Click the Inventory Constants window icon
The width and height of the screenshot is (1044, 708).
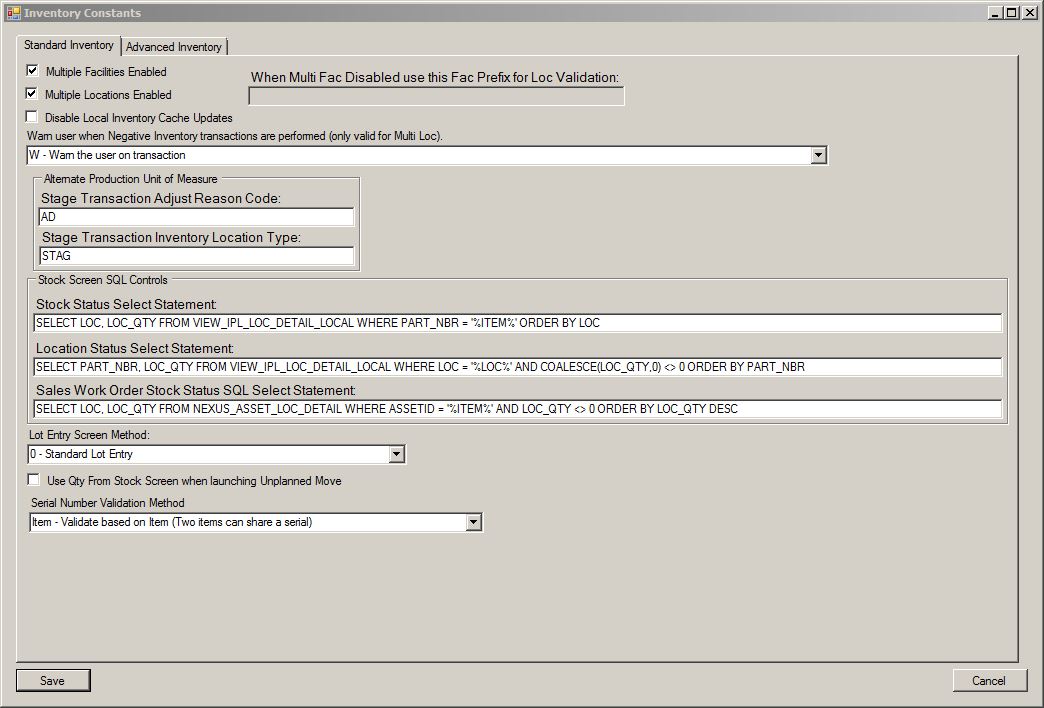(13, 13)
